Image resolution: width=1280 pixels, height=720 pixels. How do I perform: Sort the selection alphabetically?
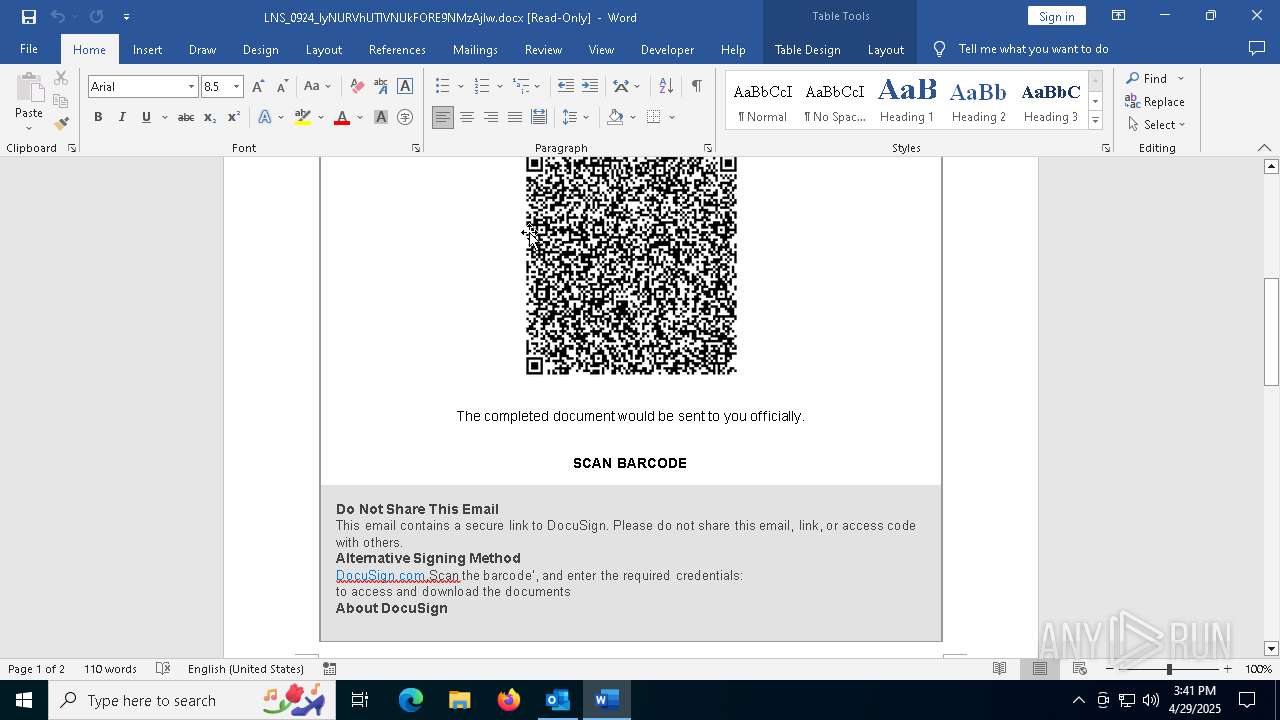click(x=666, y=86)
